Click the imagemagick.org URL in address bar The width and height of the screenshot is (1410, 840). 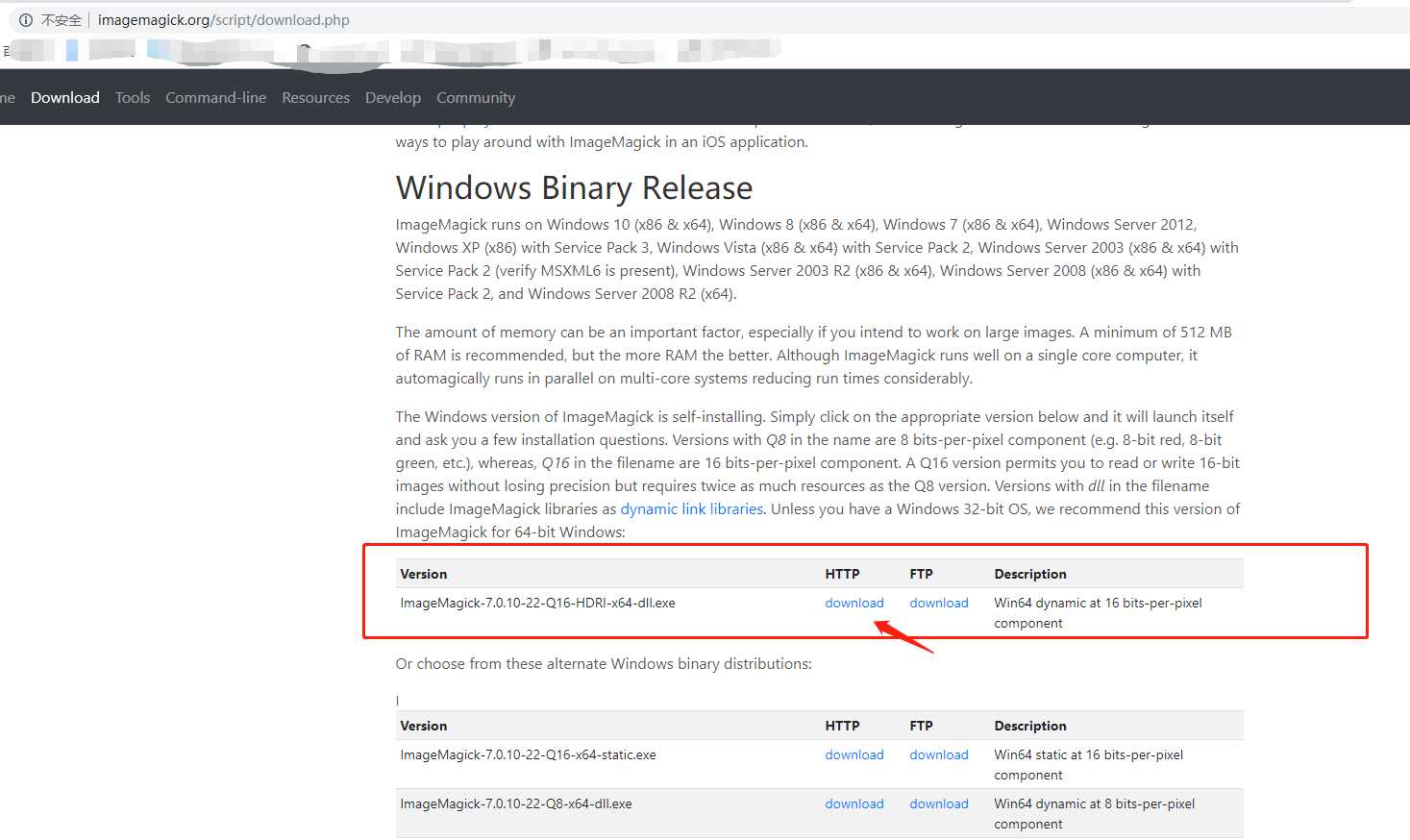(x=223, y=20)
